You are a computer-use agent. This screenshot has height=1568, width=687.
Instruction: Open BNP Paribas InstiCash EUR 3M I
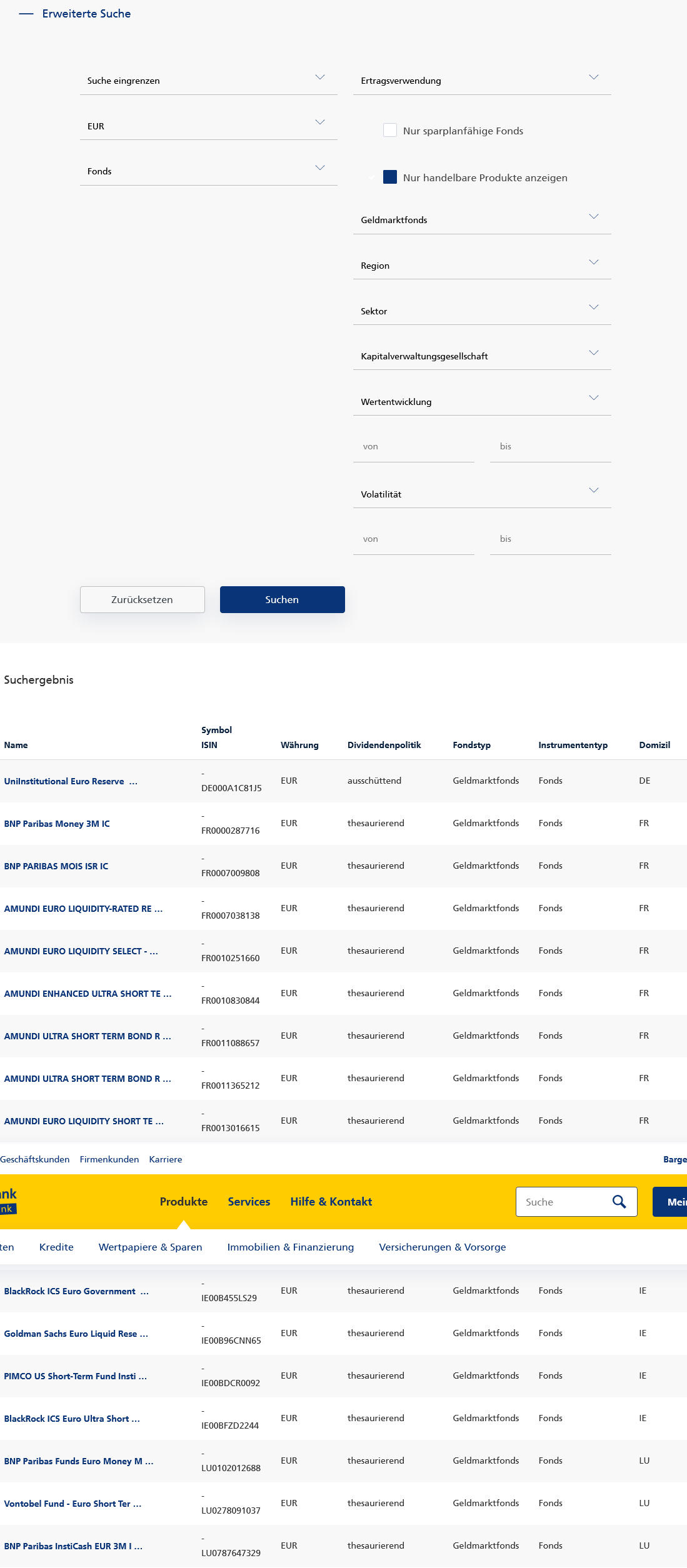point(73,1546)
